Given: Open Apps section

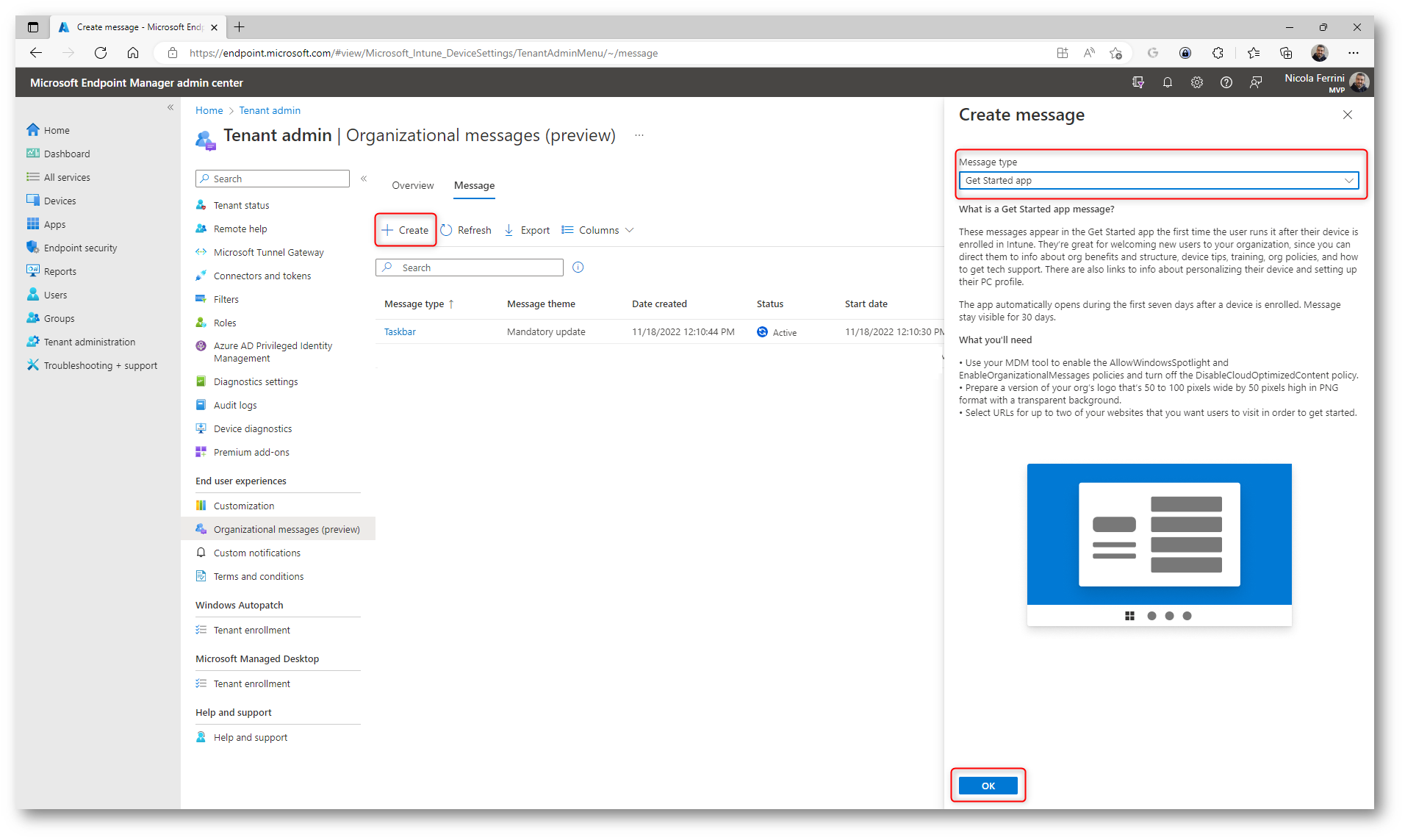Looking at the screenshot, I should pyautogui.click(x=46, y=224).
